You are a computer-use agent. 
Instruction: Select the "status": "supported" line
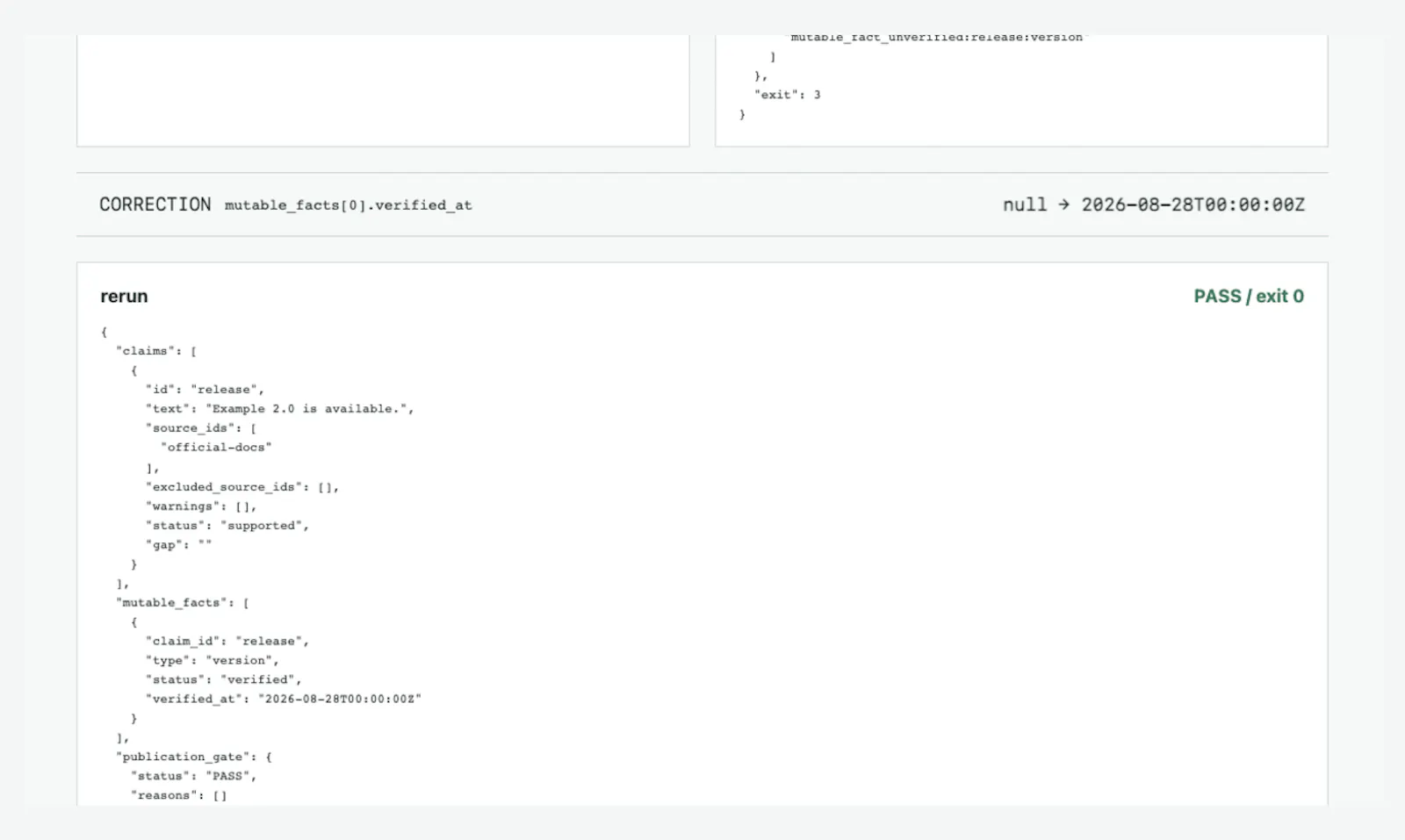pyautogui.click(x=227, y=526)
